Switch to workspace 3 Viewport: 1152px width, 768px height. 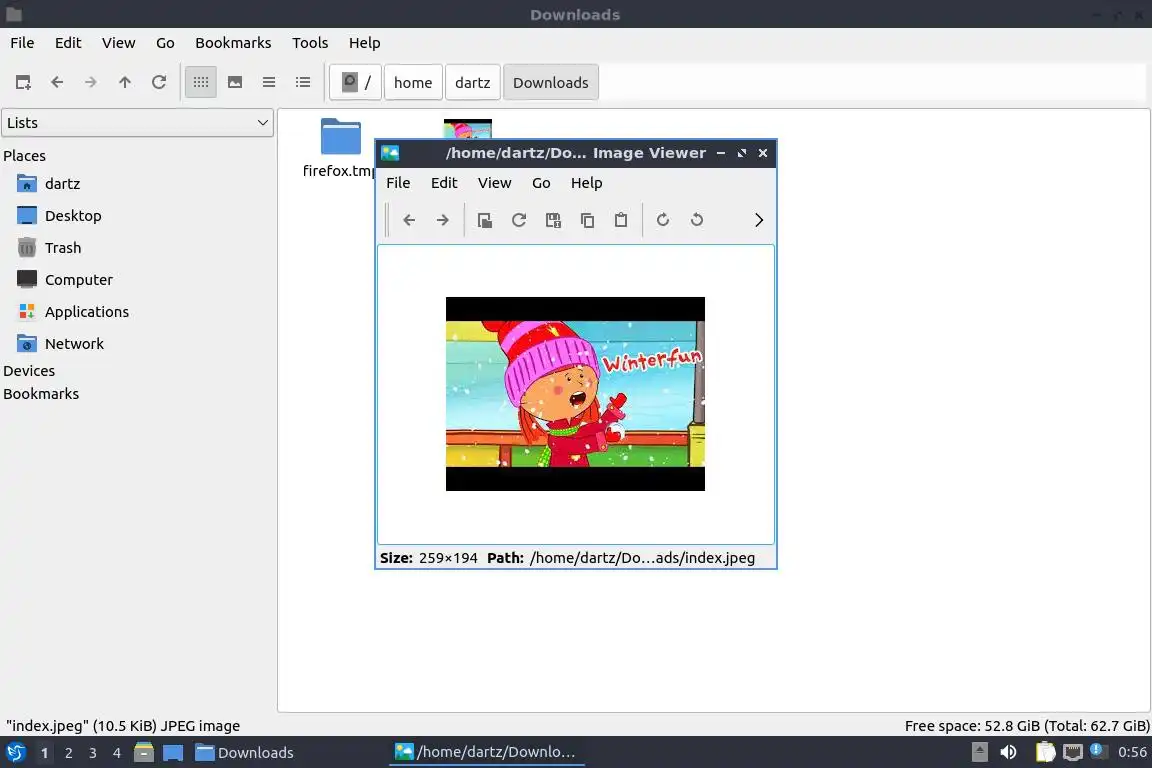coord(93,753)
